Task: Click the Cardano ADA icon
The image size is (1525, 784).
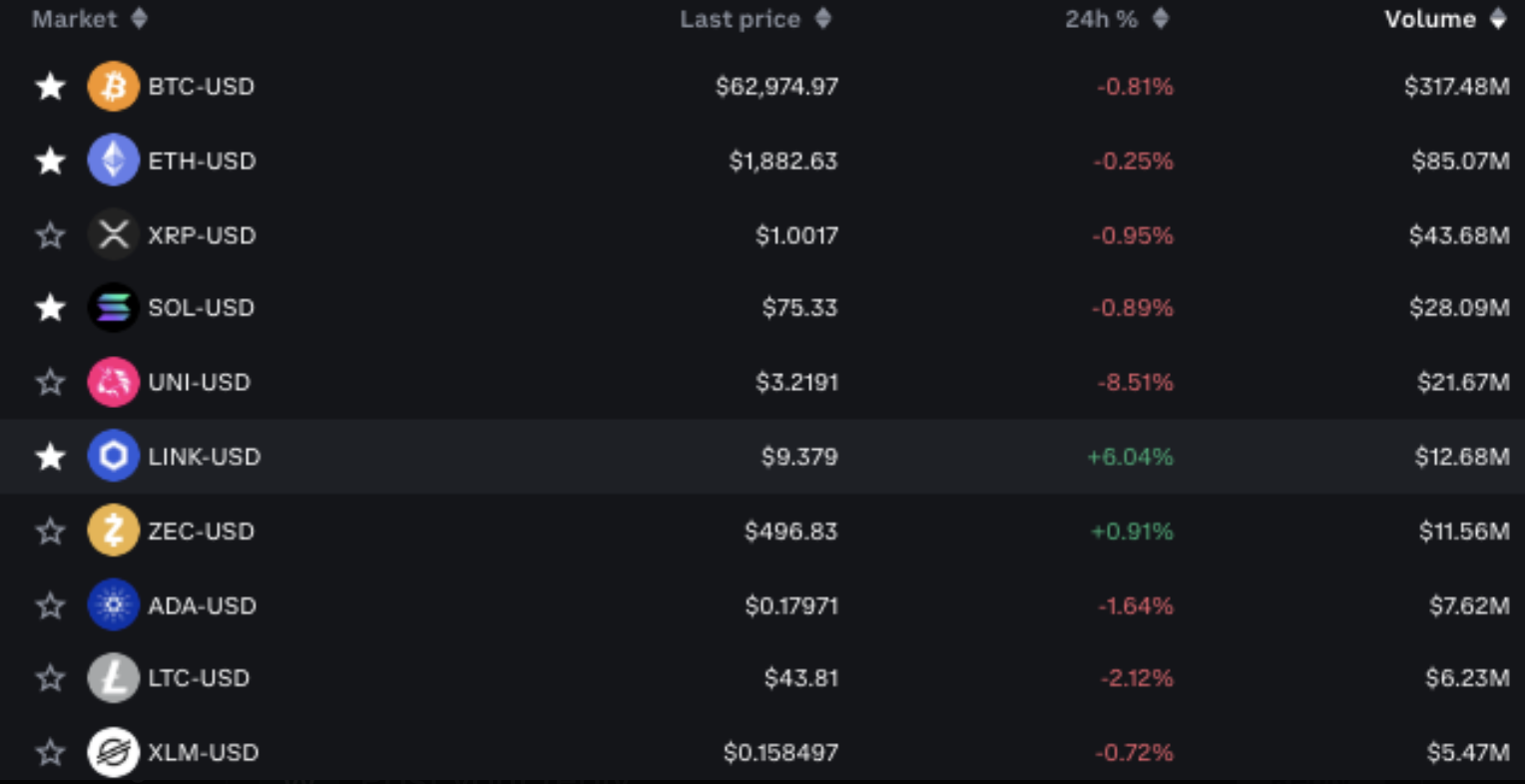Action: point(113,605)
